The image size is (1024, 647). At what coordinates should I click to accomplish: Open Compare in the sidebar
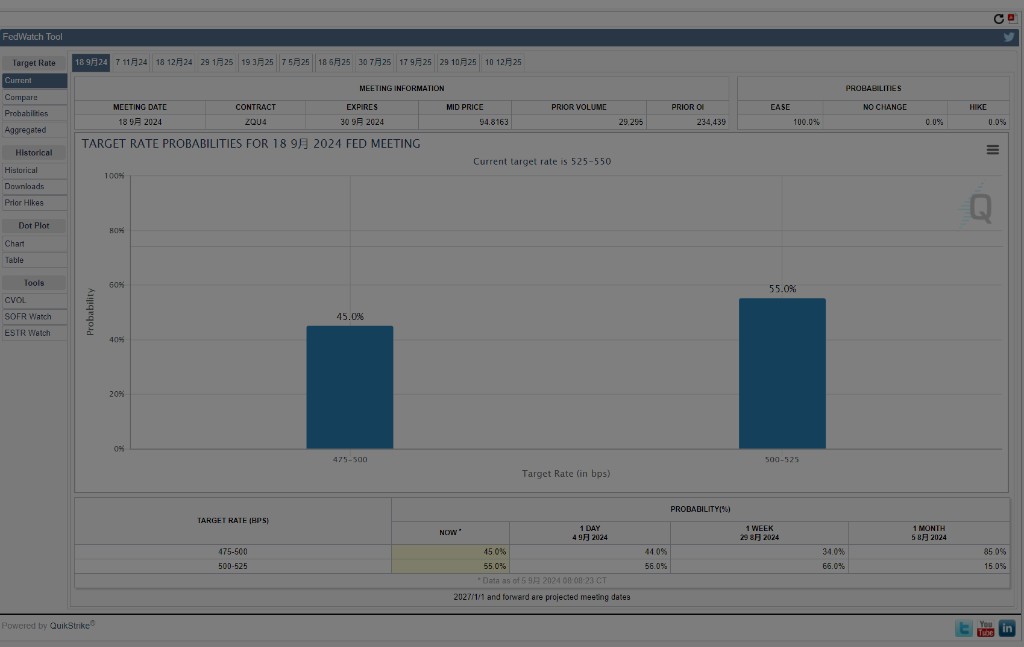pyautogui.click(x=21, y=97)
